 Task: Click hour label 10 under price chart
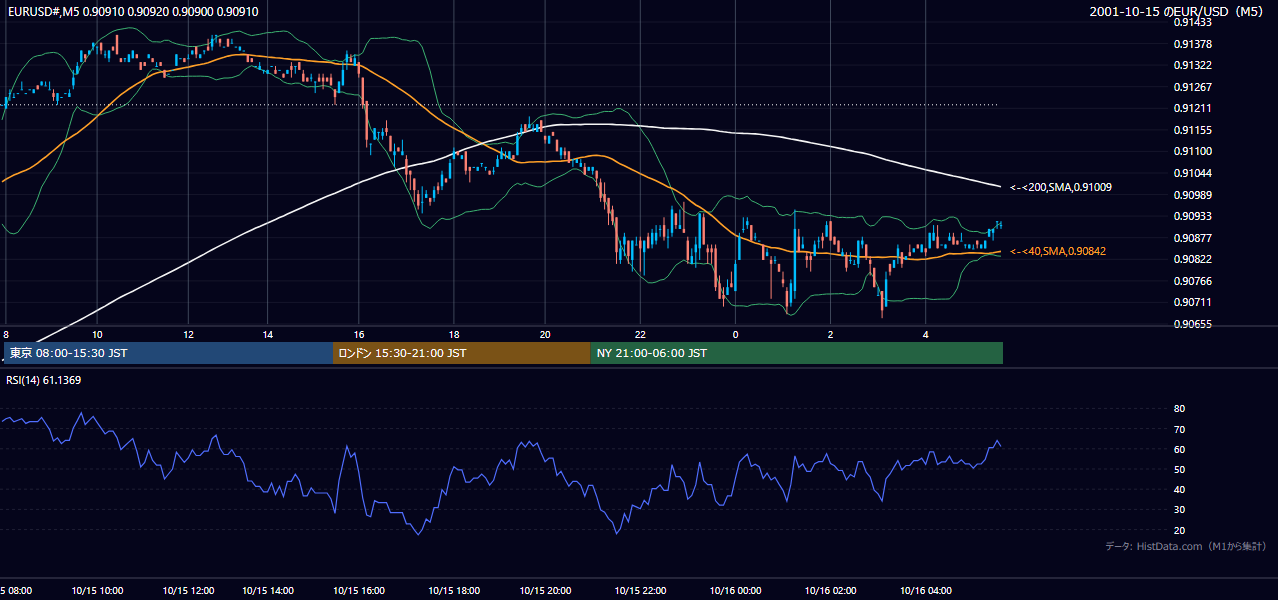point(97,334)
